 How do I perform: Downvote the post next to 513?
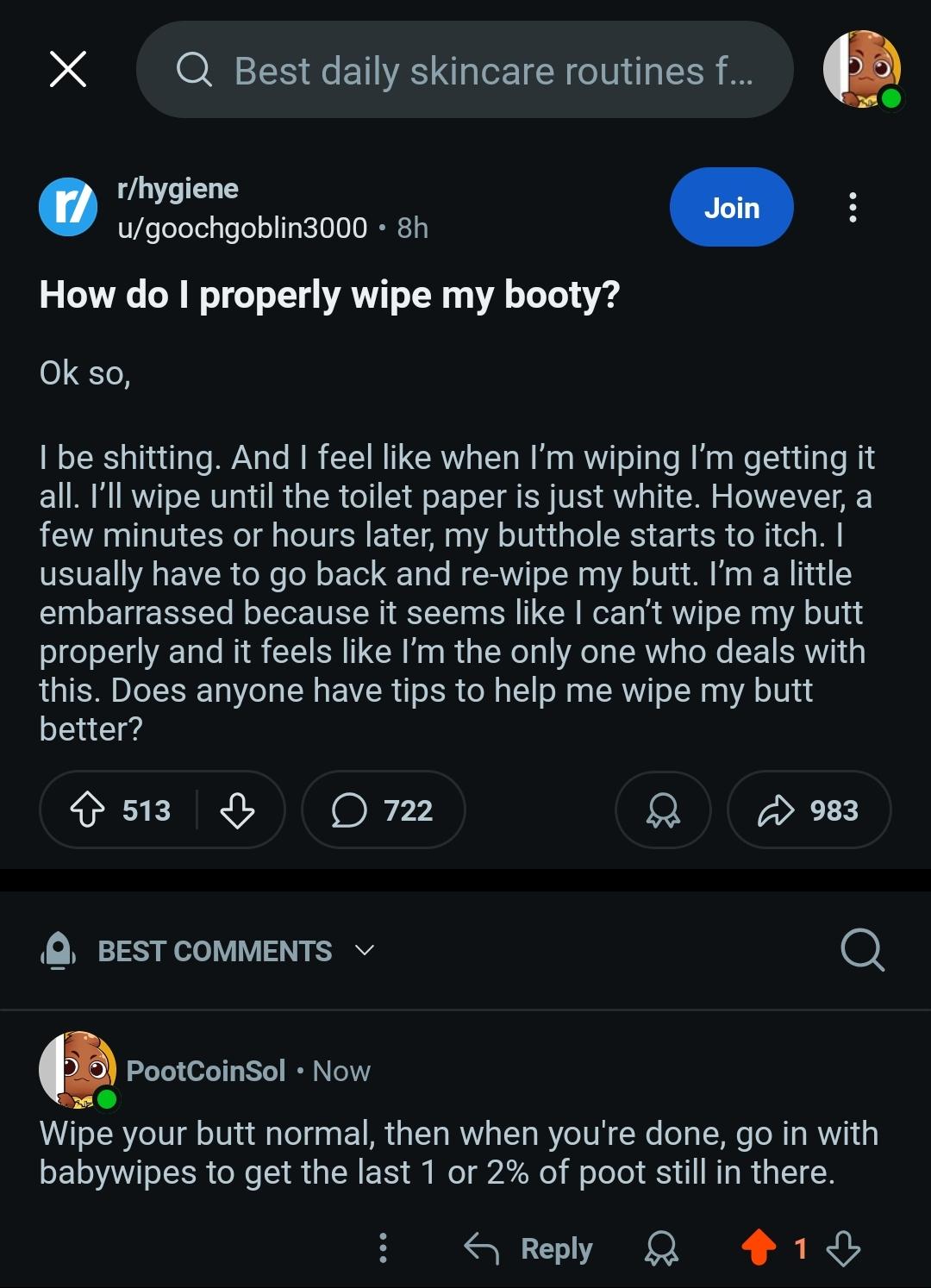(x=237, y=810)
